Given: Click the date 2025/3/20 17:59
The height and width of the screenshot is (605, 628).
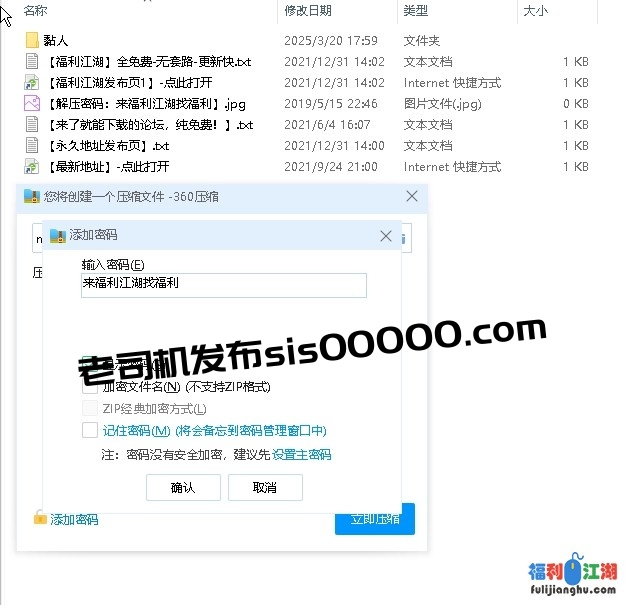Looking at the screenshot, I should [331, 40].
